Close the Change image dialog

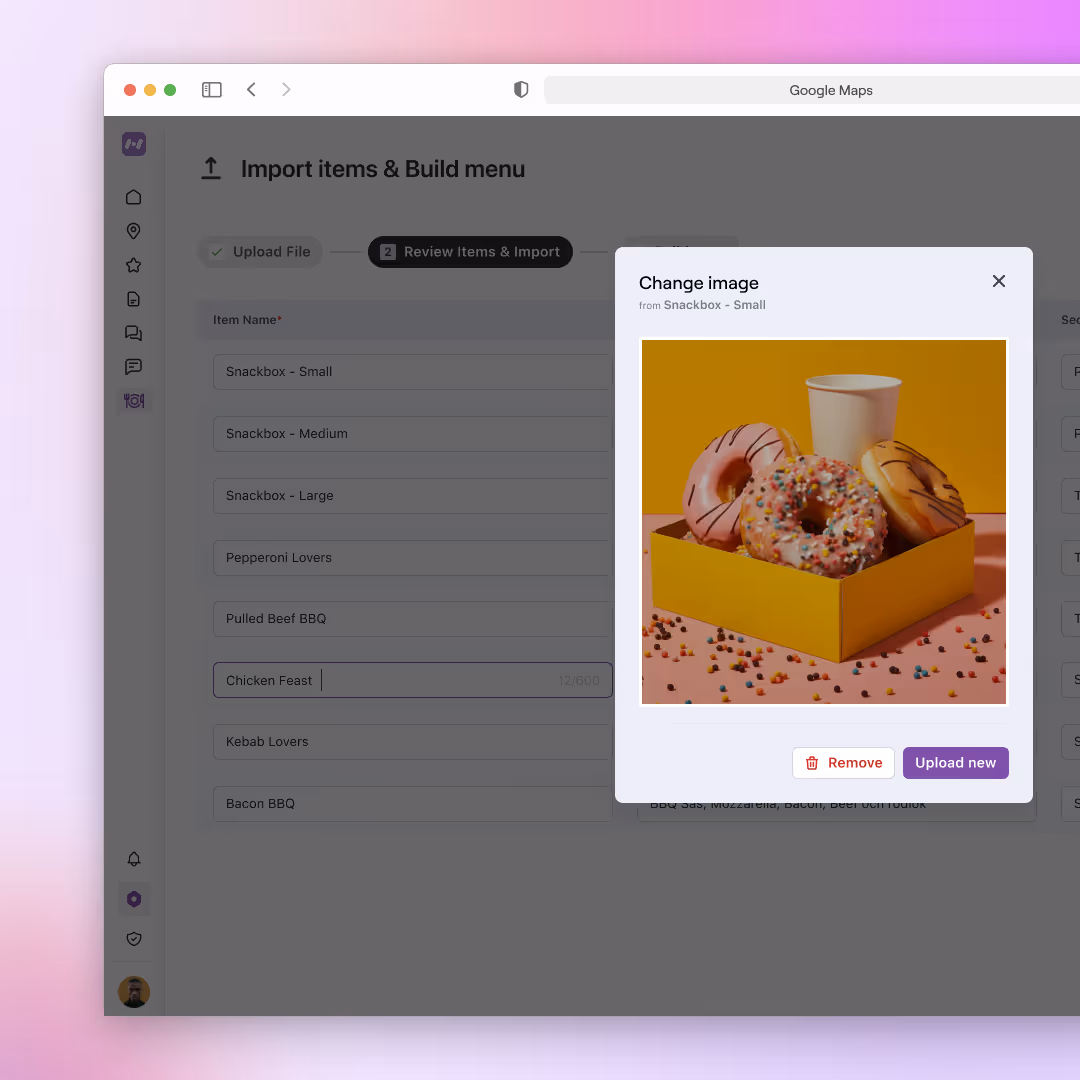[x=999, y=281]
